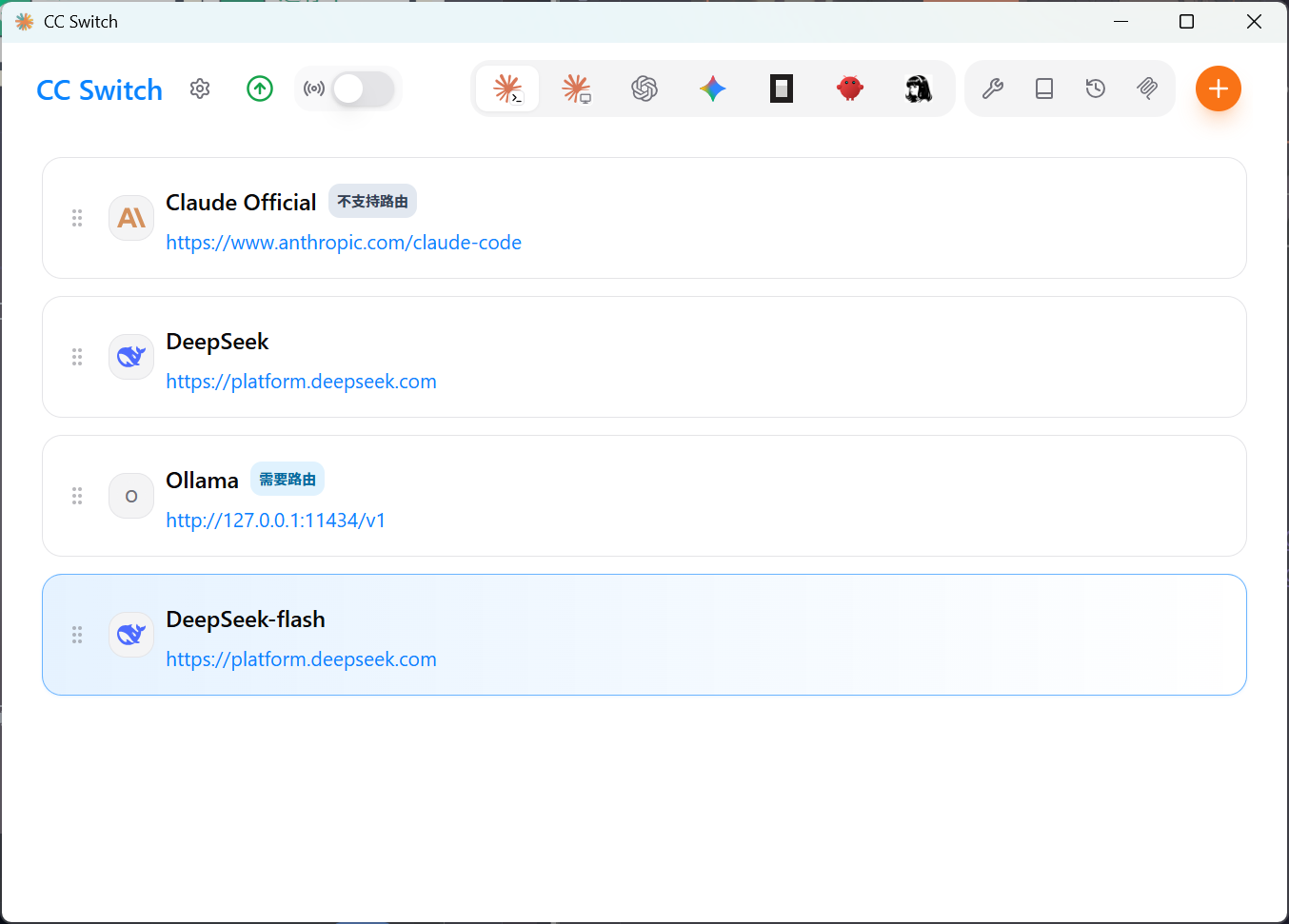
Task: Select the DeepSeek-flash provider name
Action: (x=246, y=619)
